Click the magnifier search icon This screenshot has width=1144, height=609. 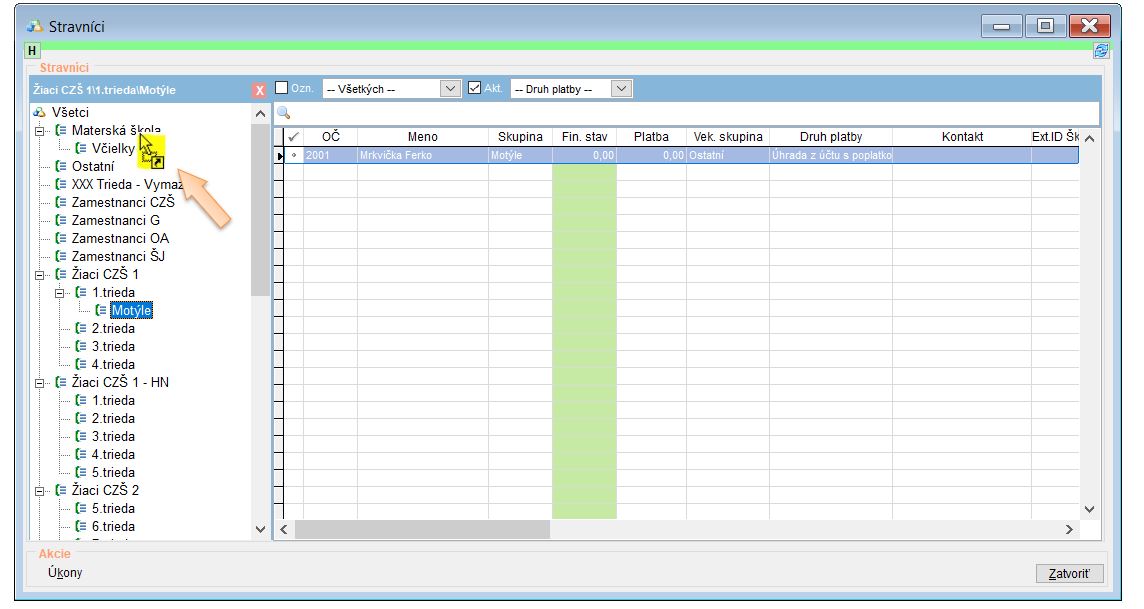[284, 113]
